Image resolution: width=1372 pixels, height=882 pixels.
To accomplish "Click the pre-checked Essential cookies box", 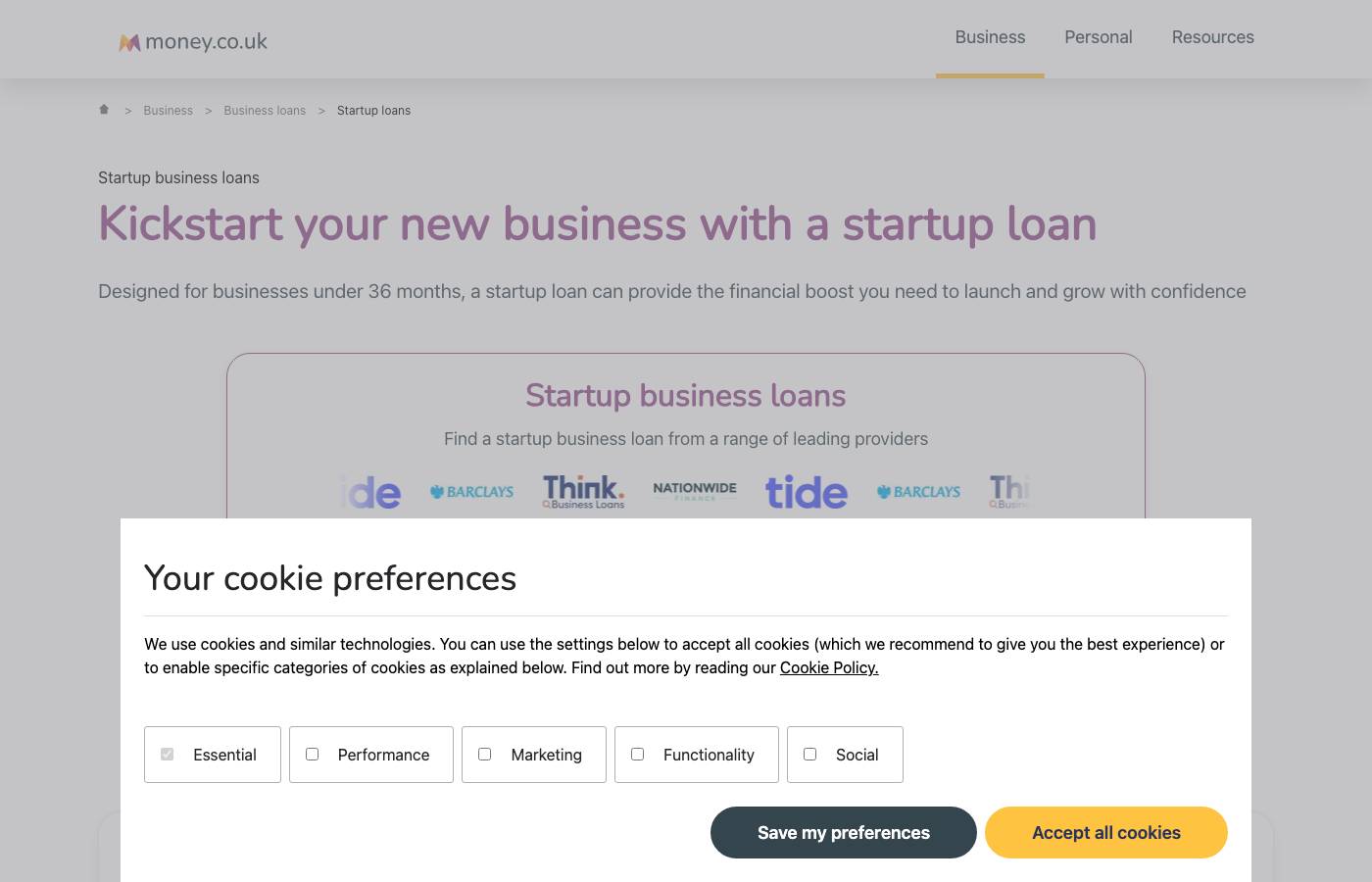I will click(x=167, y=754).
